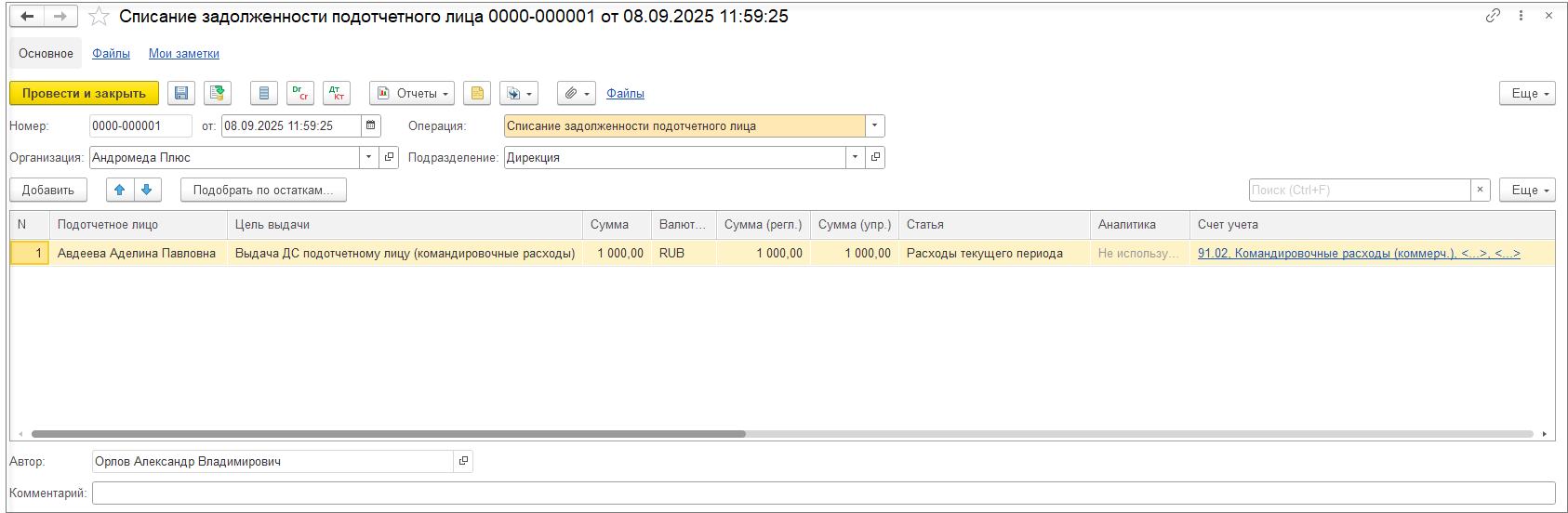Click the post document icon
Image resolution: width=1568 pixels, height=513 pixels.
218,93
